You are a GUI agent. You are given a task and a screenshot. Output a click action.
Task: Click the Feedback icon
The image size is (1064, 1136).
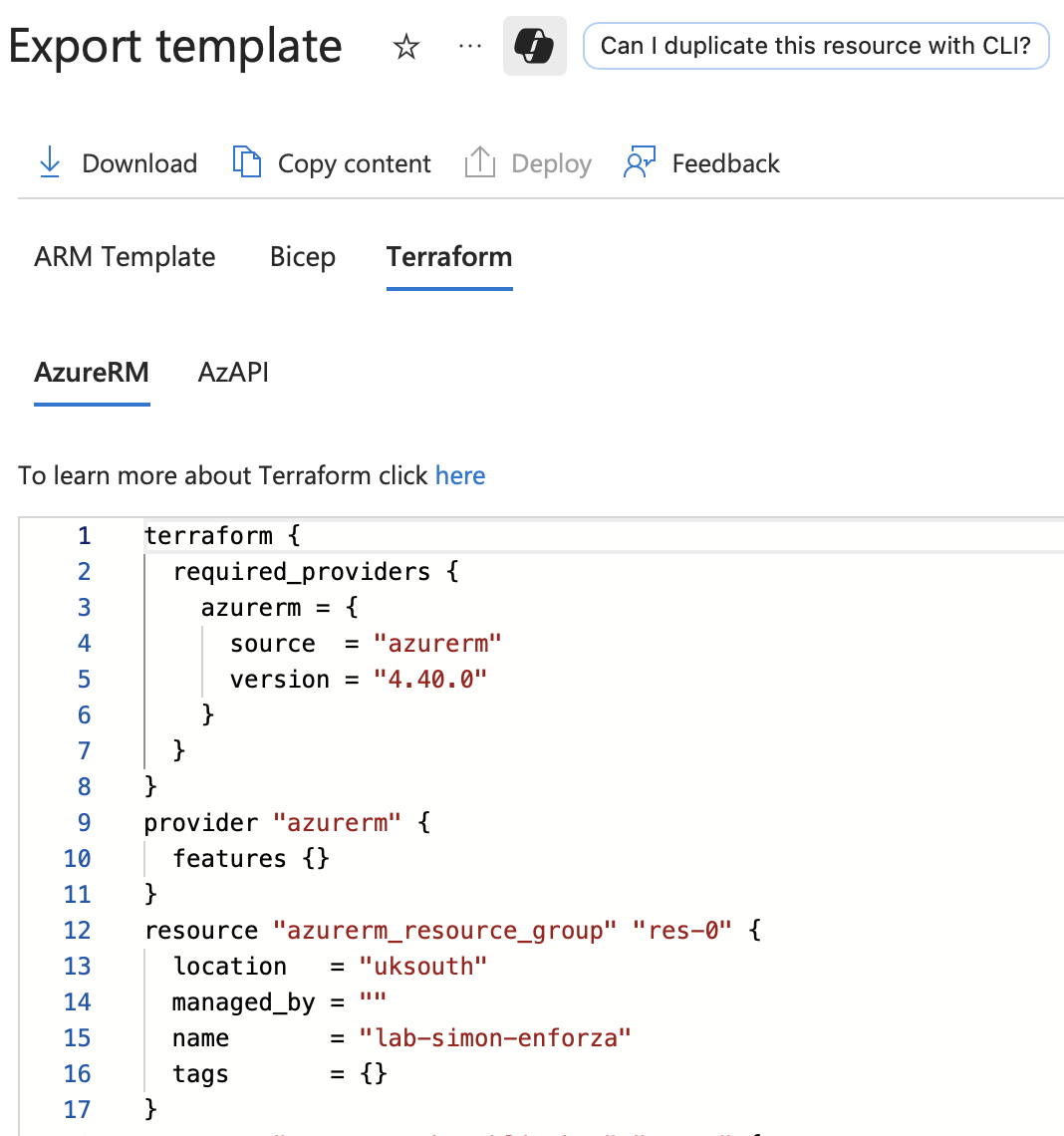[x=639, y=161]
